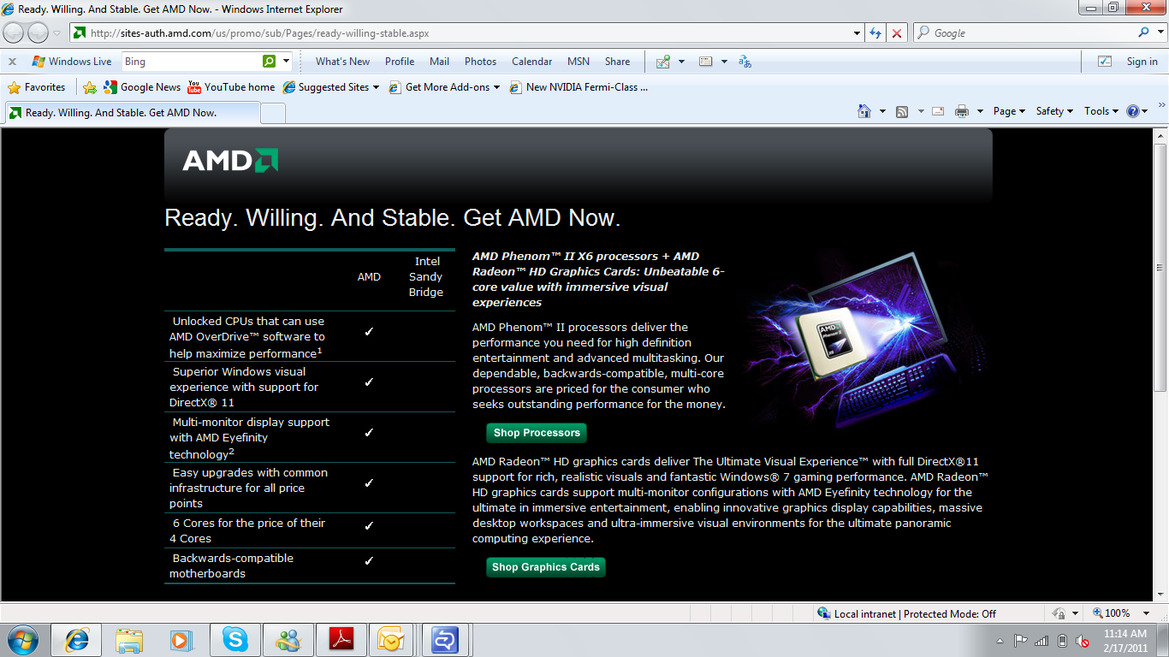Viewport: 1169px width, 657px height.
Task: Click the page vertical scrollbar thumb
Action: pos(1161,267)
